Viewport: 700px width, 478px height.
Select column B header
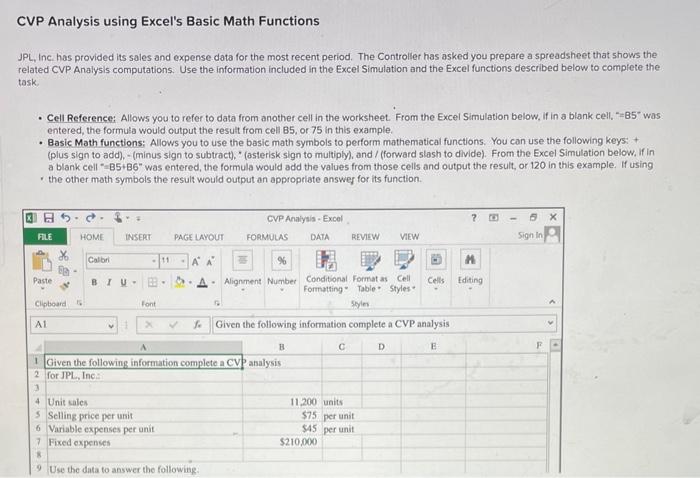coord(282,347)
